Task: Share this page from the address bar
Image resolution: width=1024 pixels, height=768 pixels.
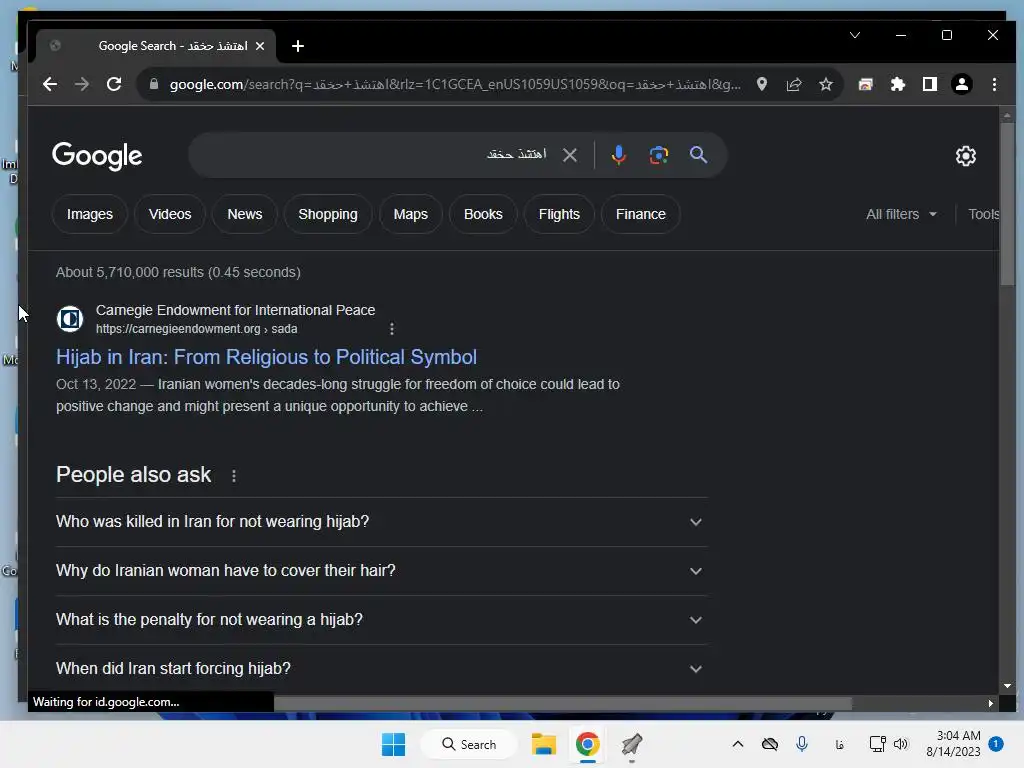Action: tap(793, 84)
